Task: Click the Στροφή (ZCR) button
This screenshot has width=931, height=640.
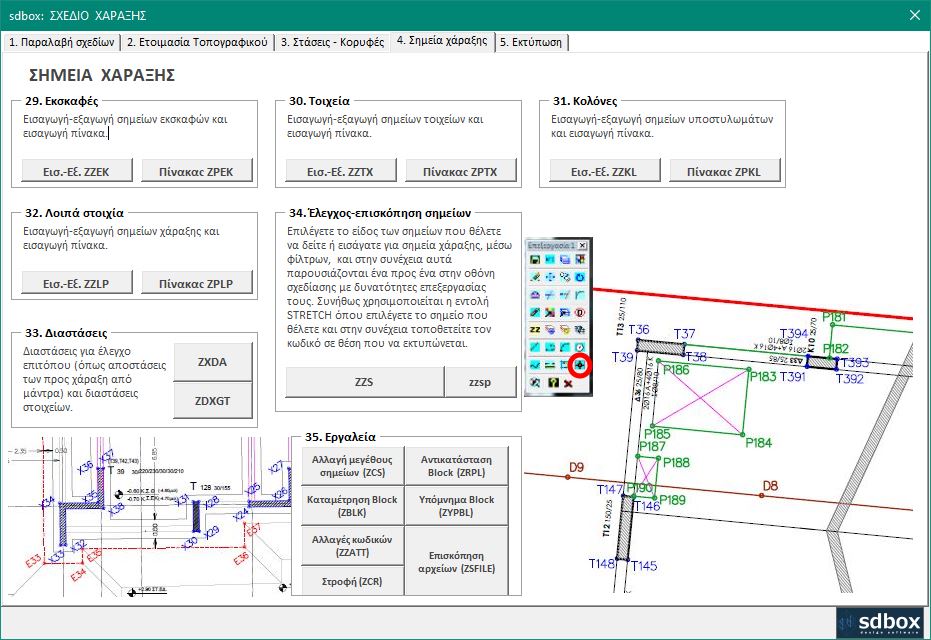Action: pos(347,580)
